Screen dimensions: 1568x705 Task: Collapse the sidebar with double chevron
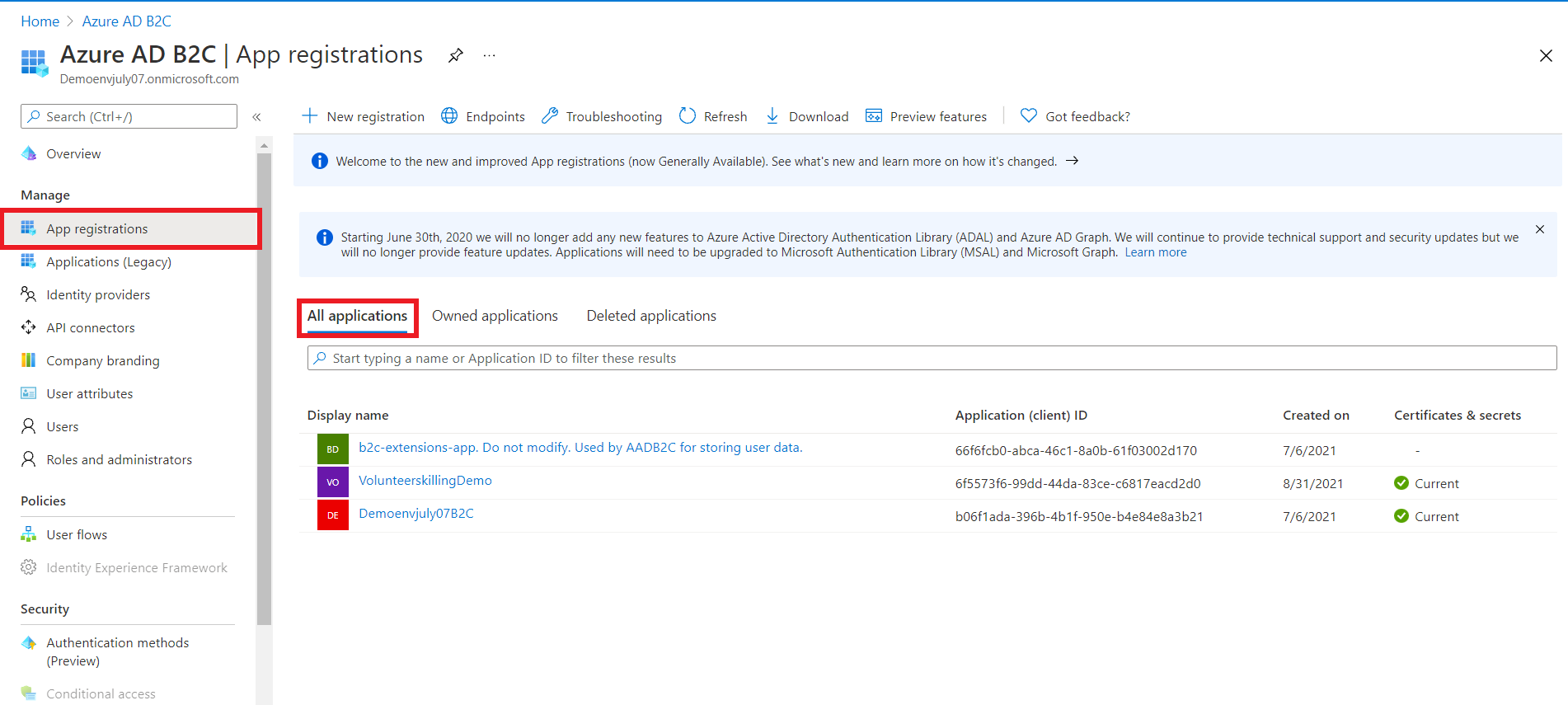coord(256,117)
